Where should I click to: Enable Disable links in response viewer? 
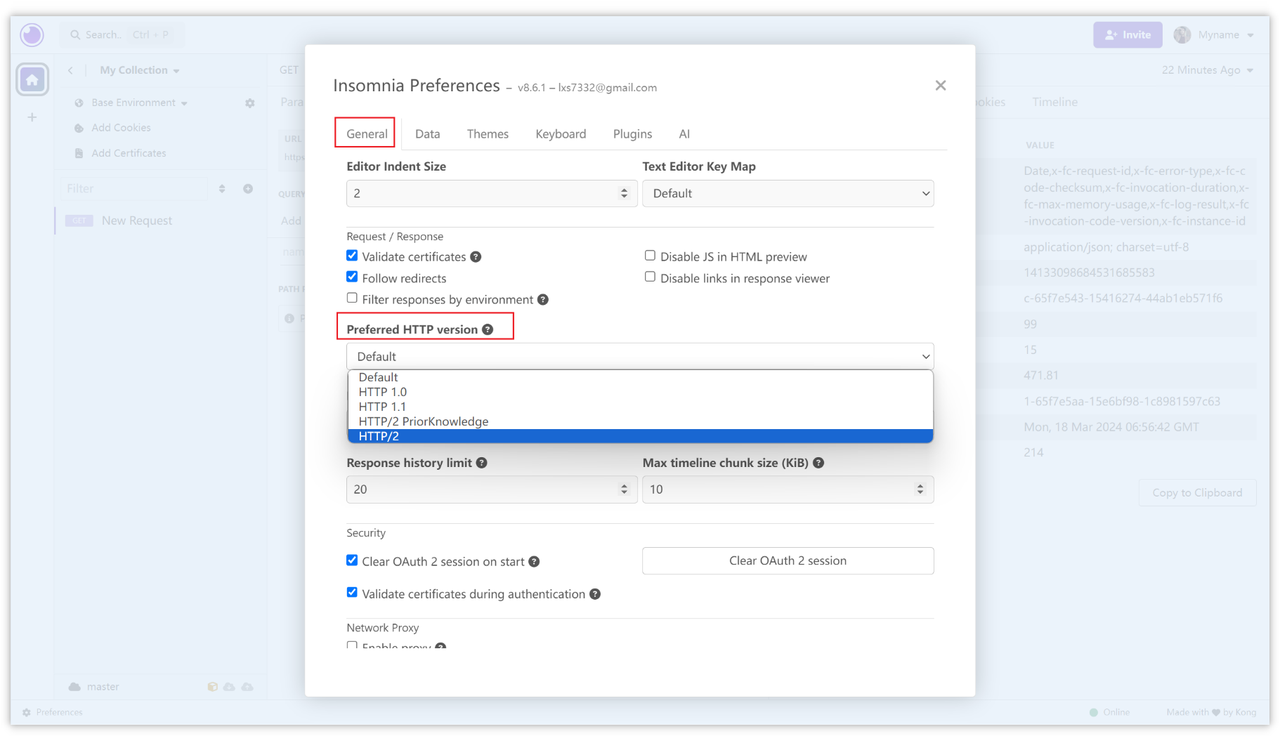(x=650, y=277)
